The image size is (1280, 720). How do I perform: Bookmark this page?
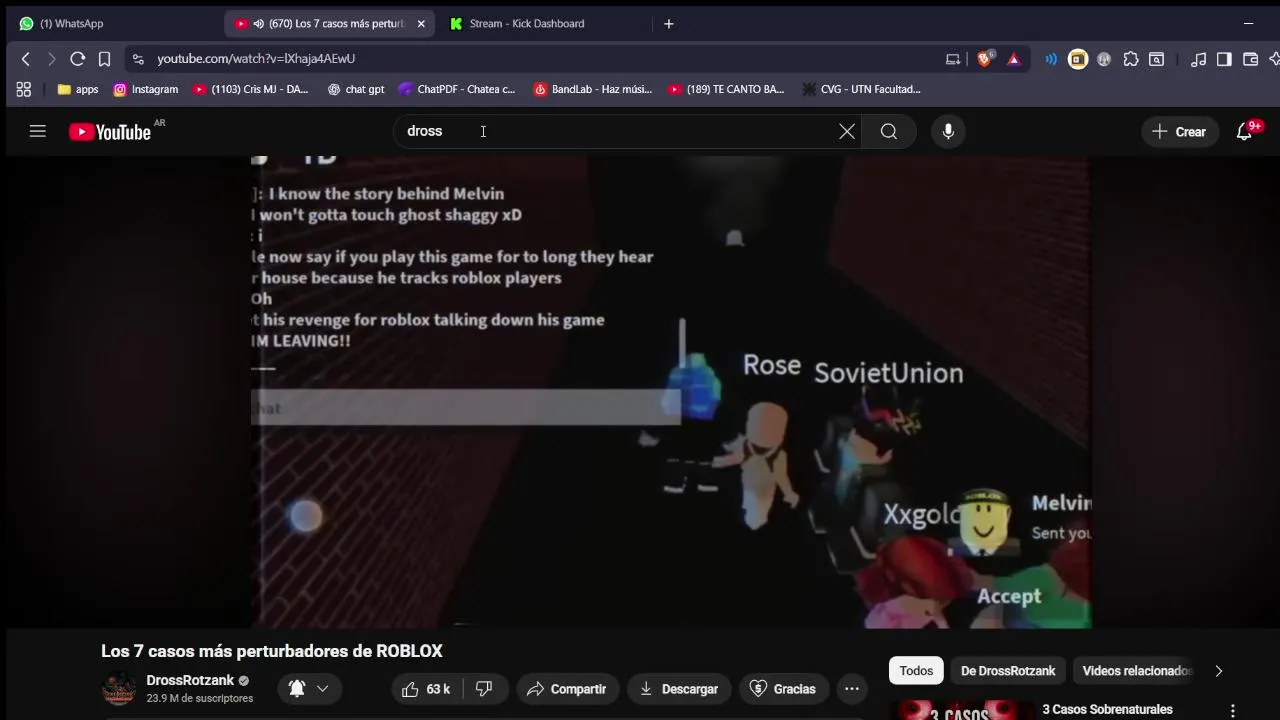pyautogui.click(x=104, y=59)
